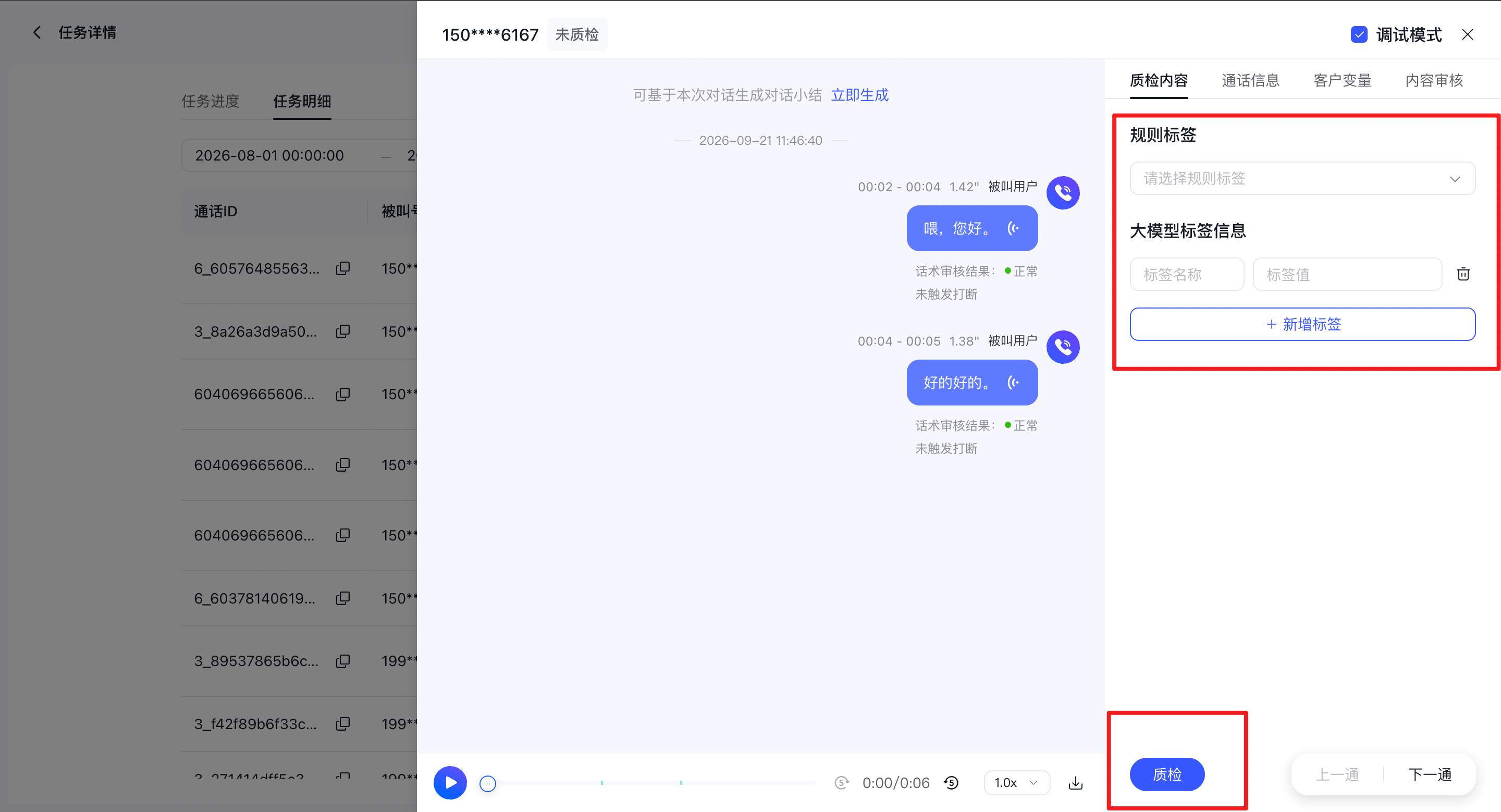The width and height of the screenshot is (1501, 812).
Task: Click the rewind 5 seconds icon
Action: click(x=951, y=783)
